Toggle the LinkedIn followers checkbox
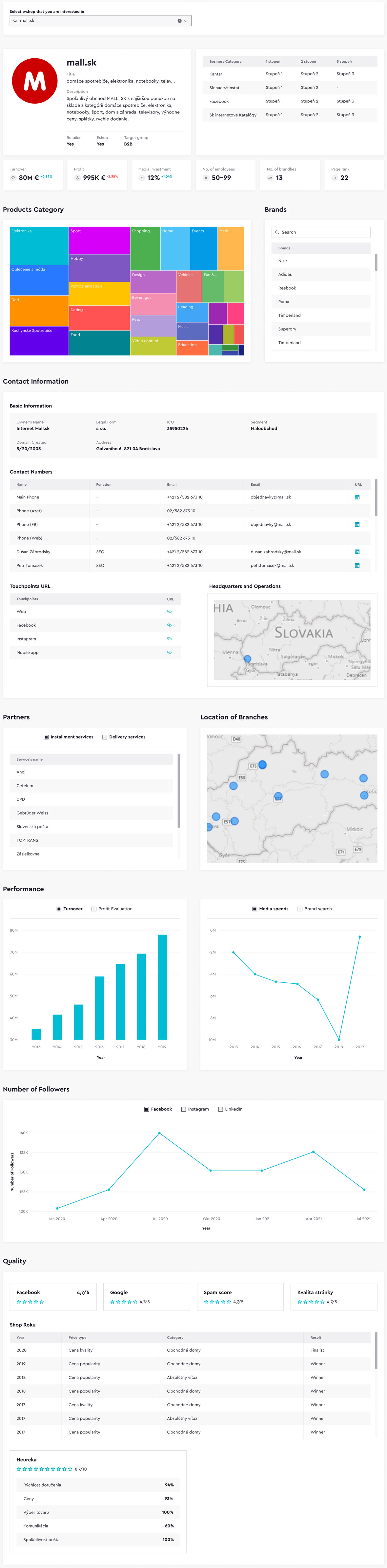This screenshot has height=1568, width=387. click(x=220, y=1109)
